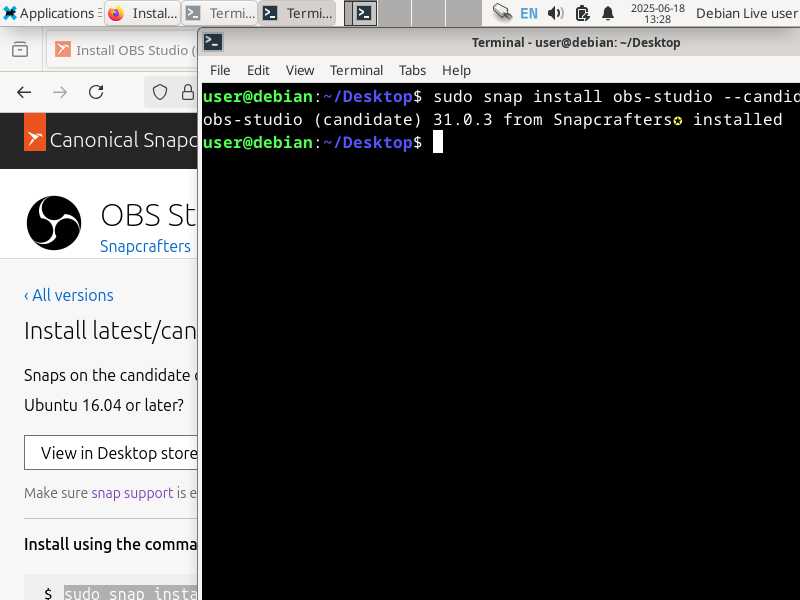Select the first 'Termi...' taskbar entry
The height and width of the screenshot is (600, 800).
pyautogui.click(x=220, y=13)
